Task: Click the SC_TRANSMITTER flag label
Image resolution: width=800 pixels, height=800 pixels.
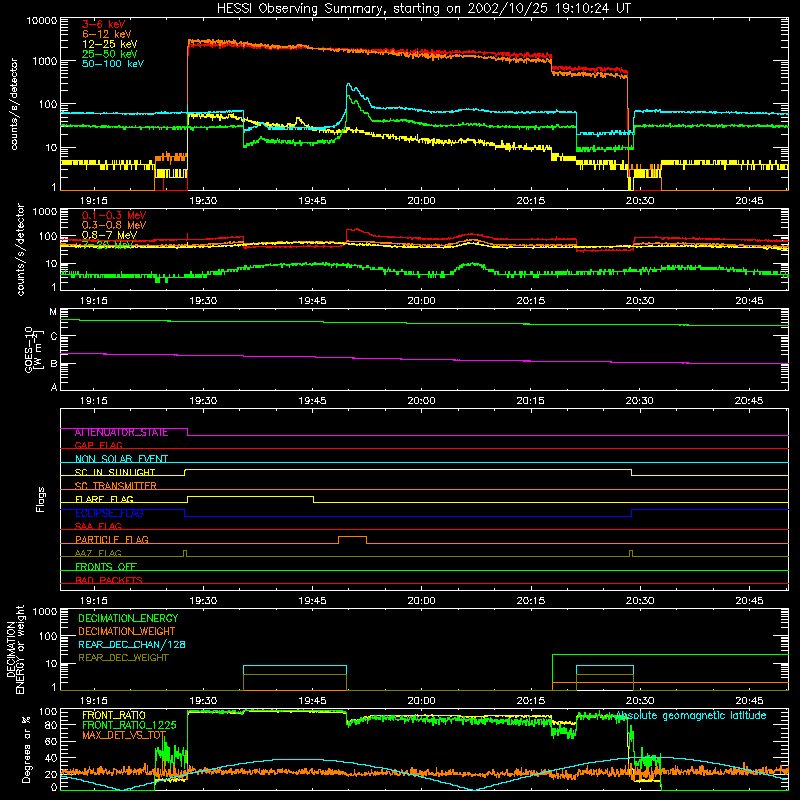Action: point(116,486)
